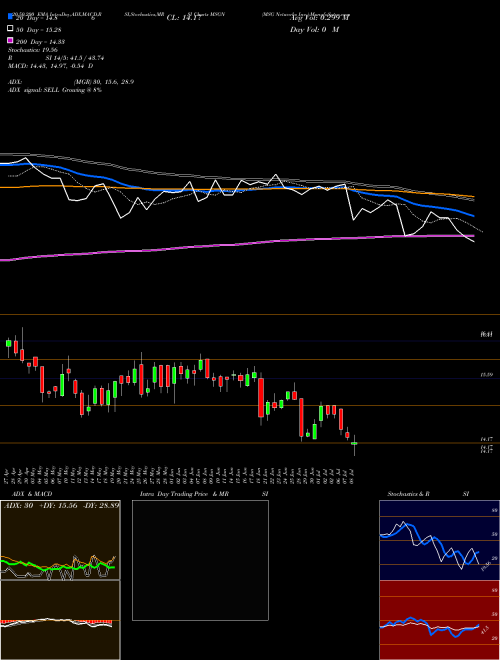Click the '15.39' price axis label
The width and height of the screenshot is (500, 660).
487,374
